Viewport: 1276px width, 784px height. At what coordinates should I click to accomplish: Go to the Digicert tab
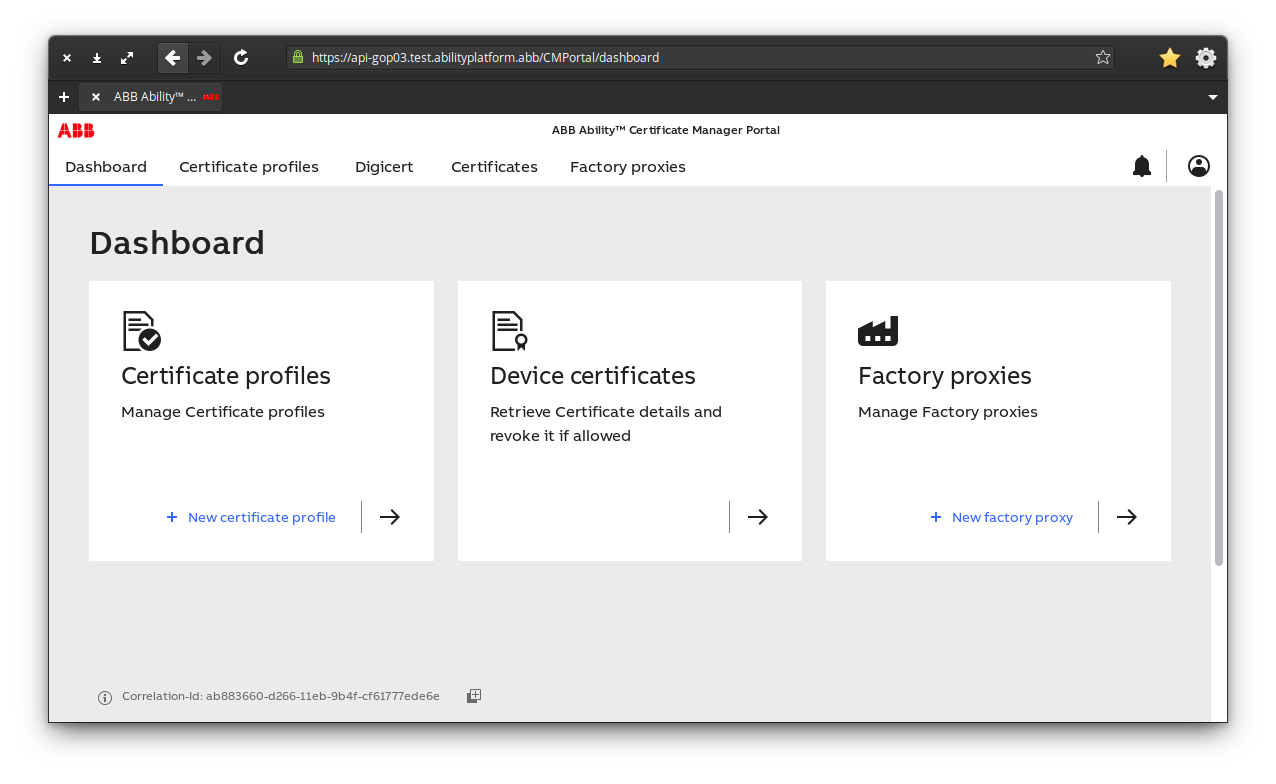(384, 167)
